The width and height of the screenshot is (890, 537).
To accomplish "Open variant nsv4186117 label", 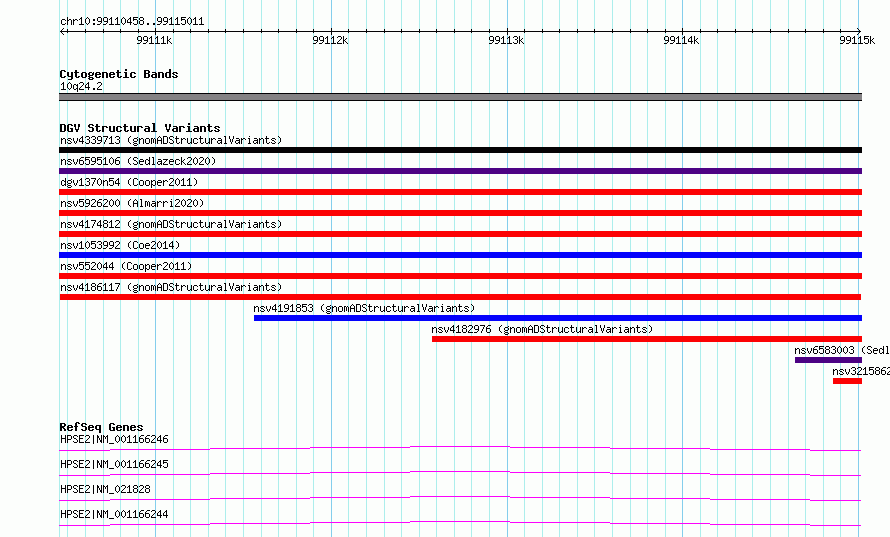I will coord(171,287).
